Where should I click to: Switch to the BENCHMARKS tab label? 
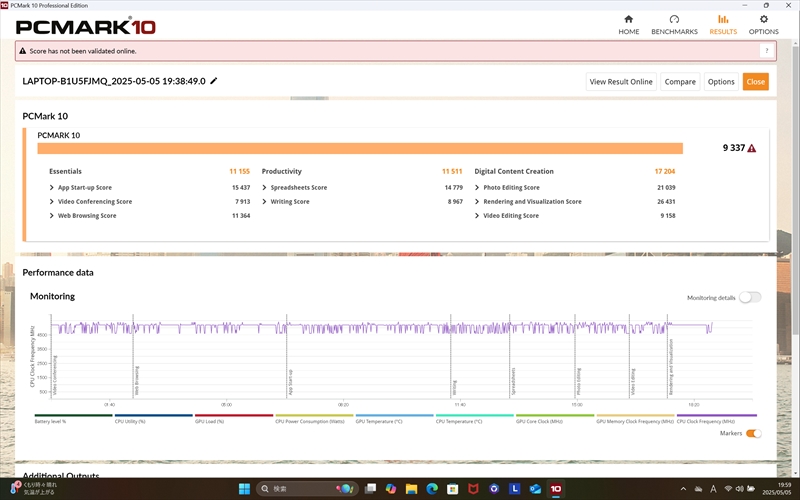[x=674, y=32]
